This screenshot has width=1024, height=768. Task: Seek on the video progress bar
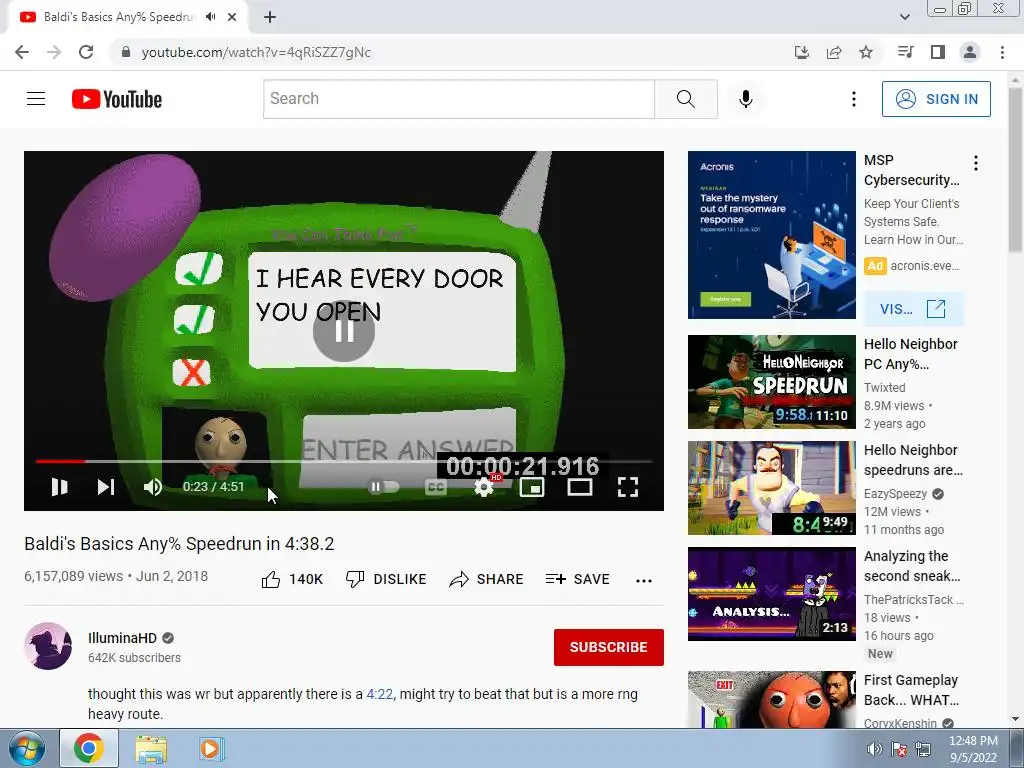coord(344,461)
